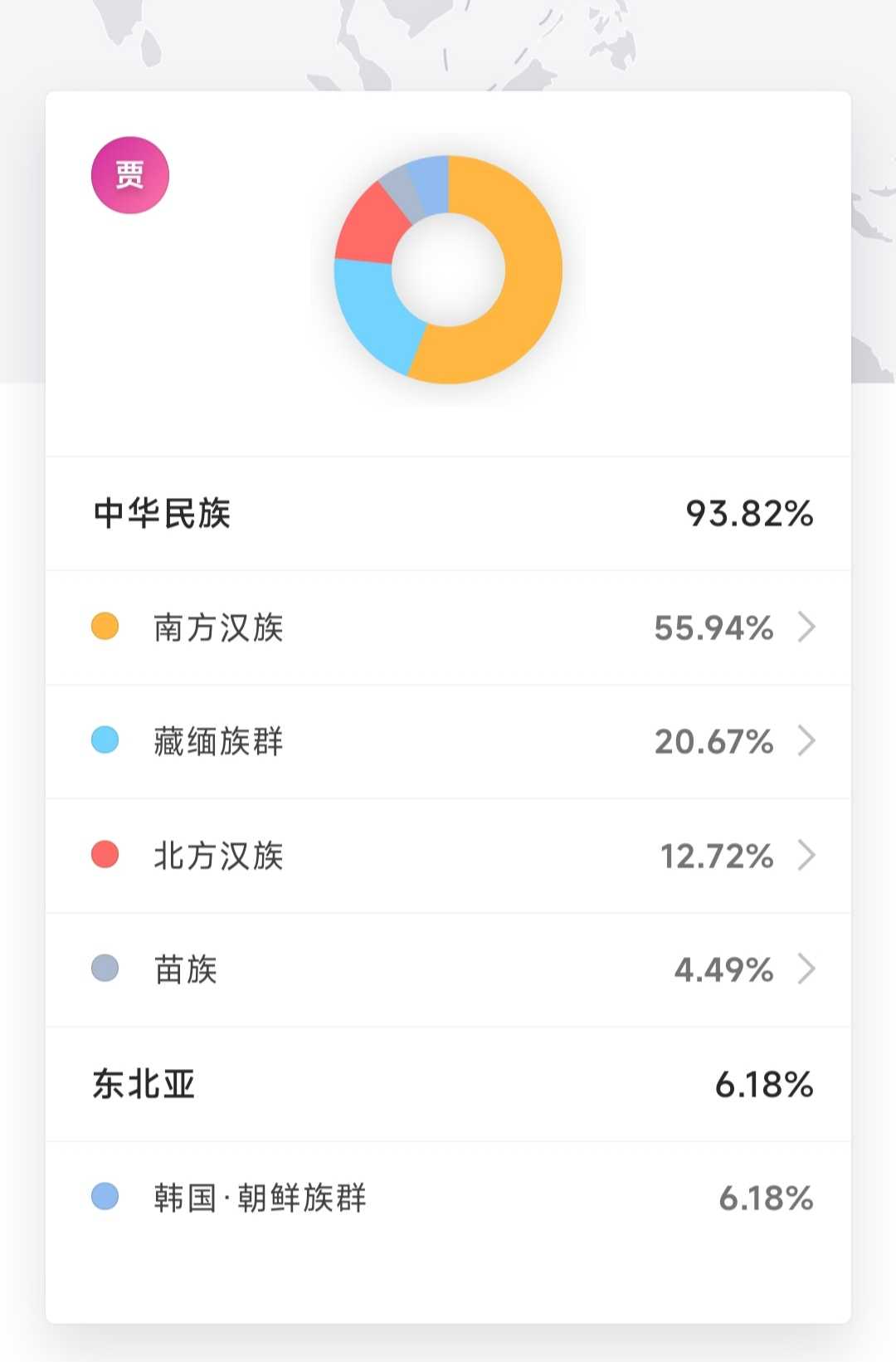The width and height of the screenshot is (896, 1362).
Task: Select the light blue 藏缅族群 dot
Action: (x=105, y=740)
